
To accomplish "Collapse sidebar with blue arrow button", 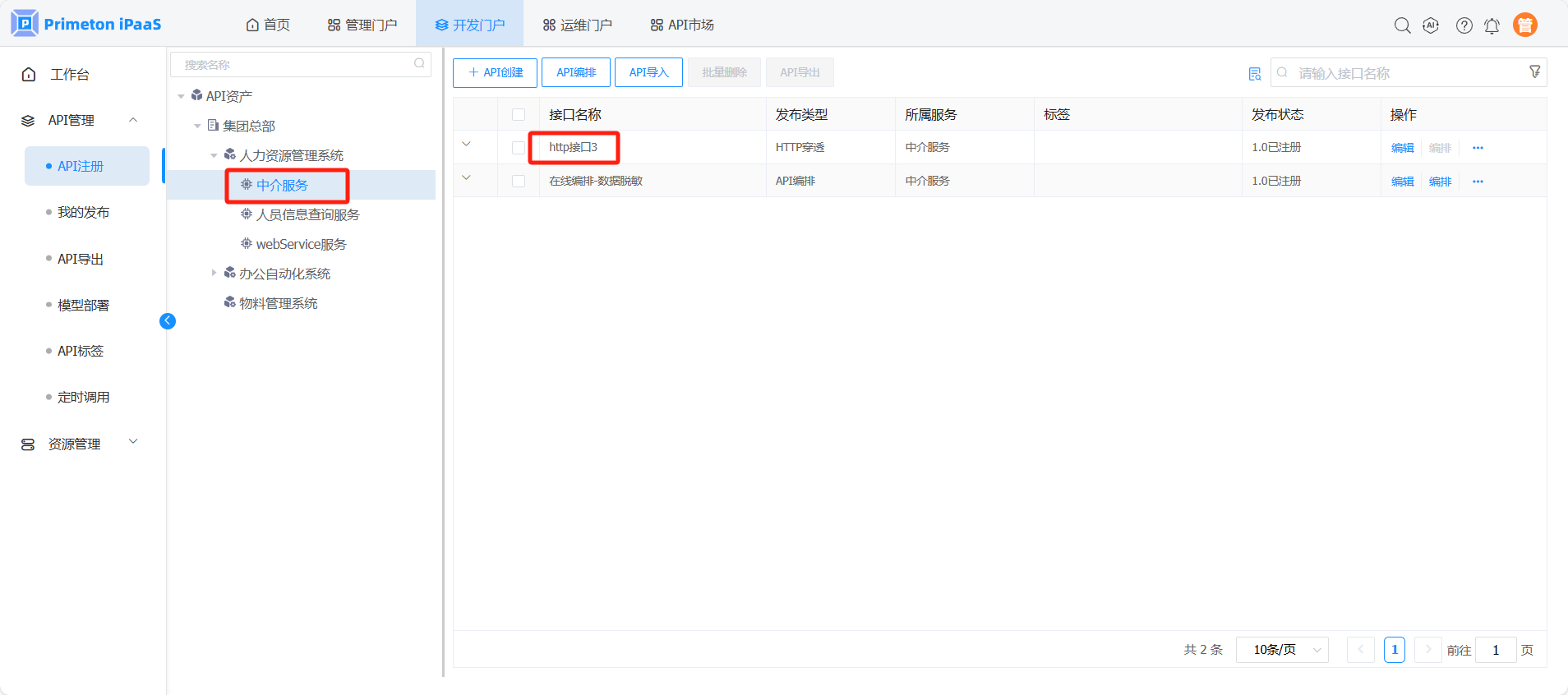I will 168,321.
